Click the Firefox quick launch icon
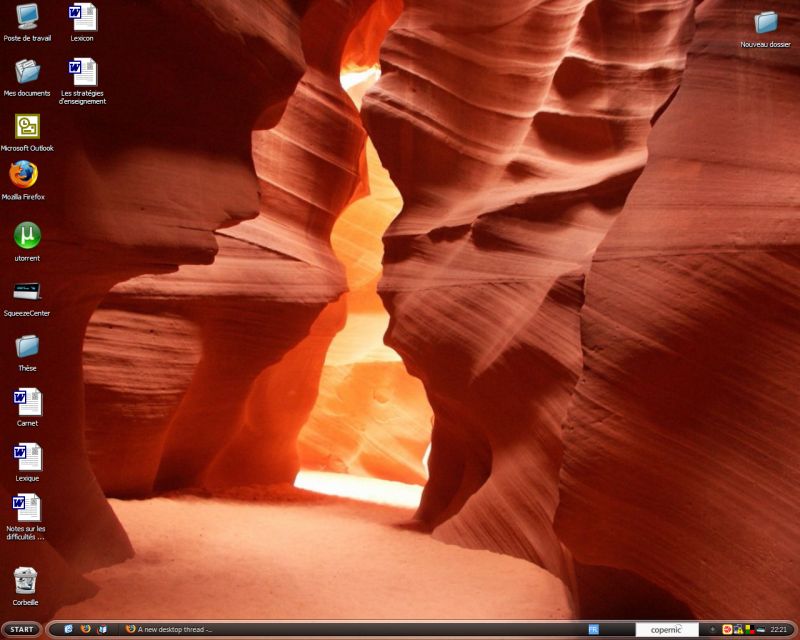 85,630
